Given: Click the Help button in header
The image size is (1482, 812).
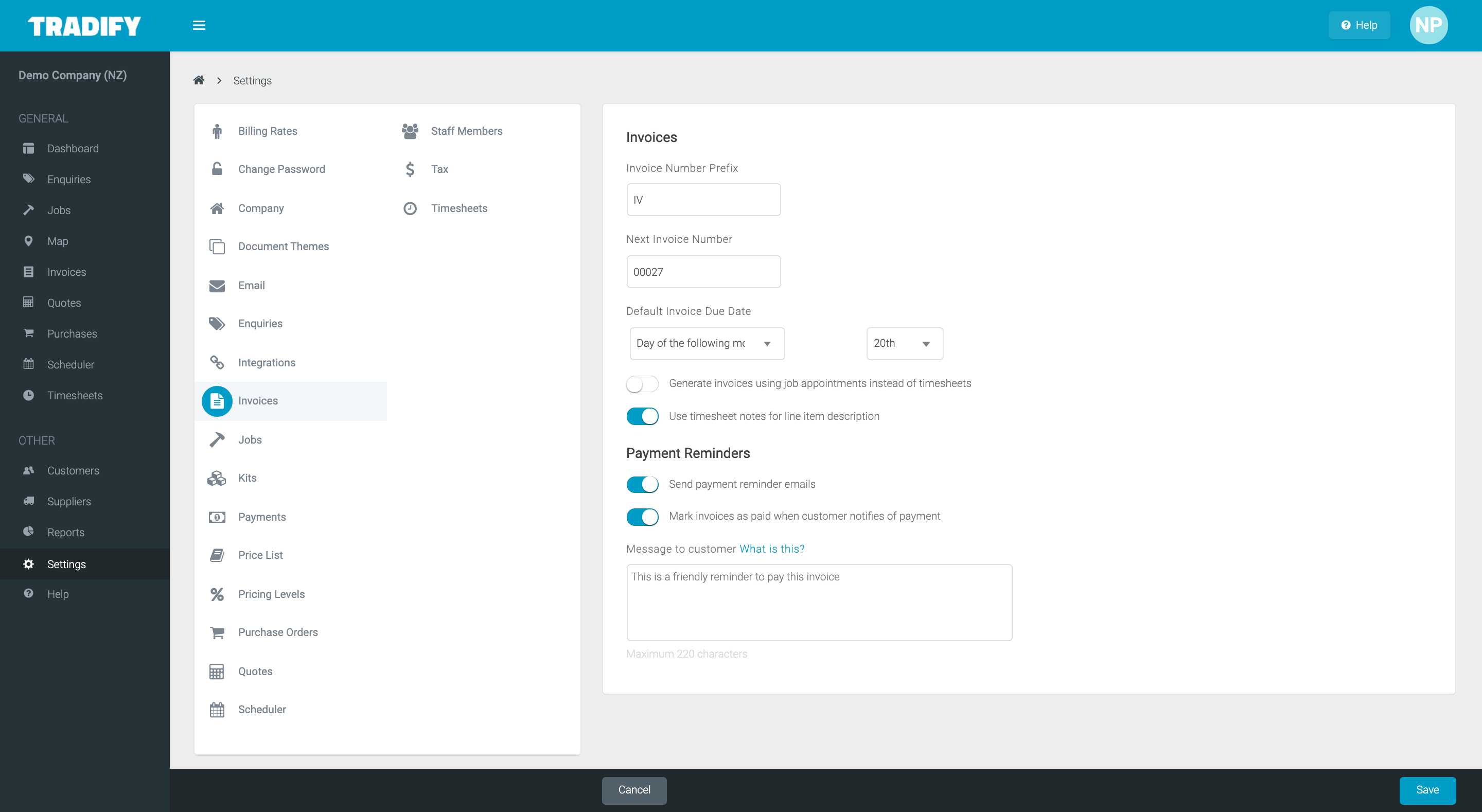Looking at the screenshot, I should click(1359, 25).
